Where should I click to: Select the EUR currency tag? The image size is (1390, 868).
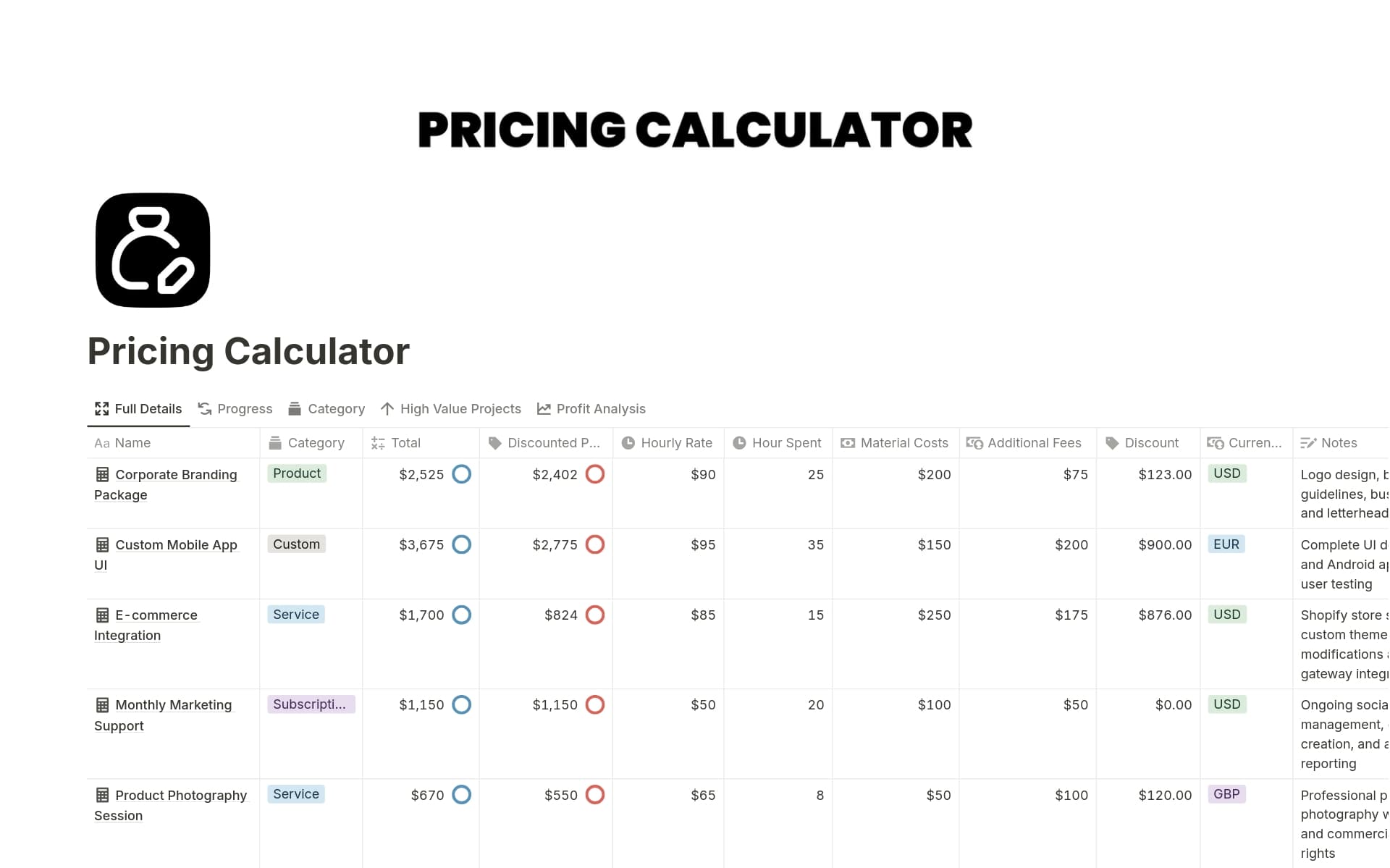(1226, 544)
